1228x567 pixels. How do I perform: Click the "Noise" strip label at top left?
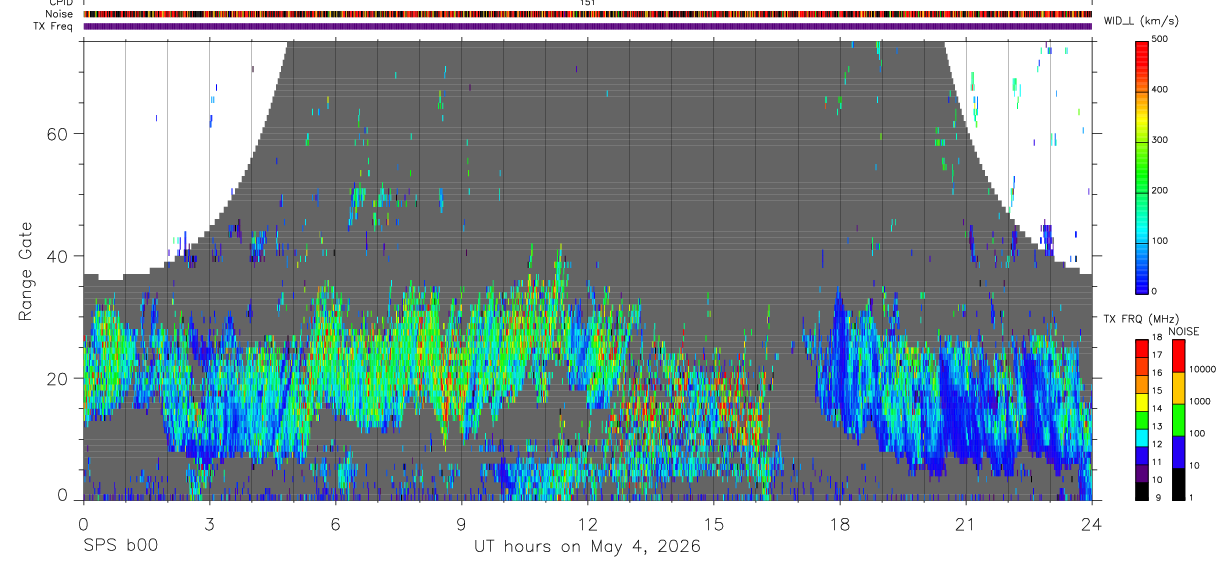tap(60, 14)
